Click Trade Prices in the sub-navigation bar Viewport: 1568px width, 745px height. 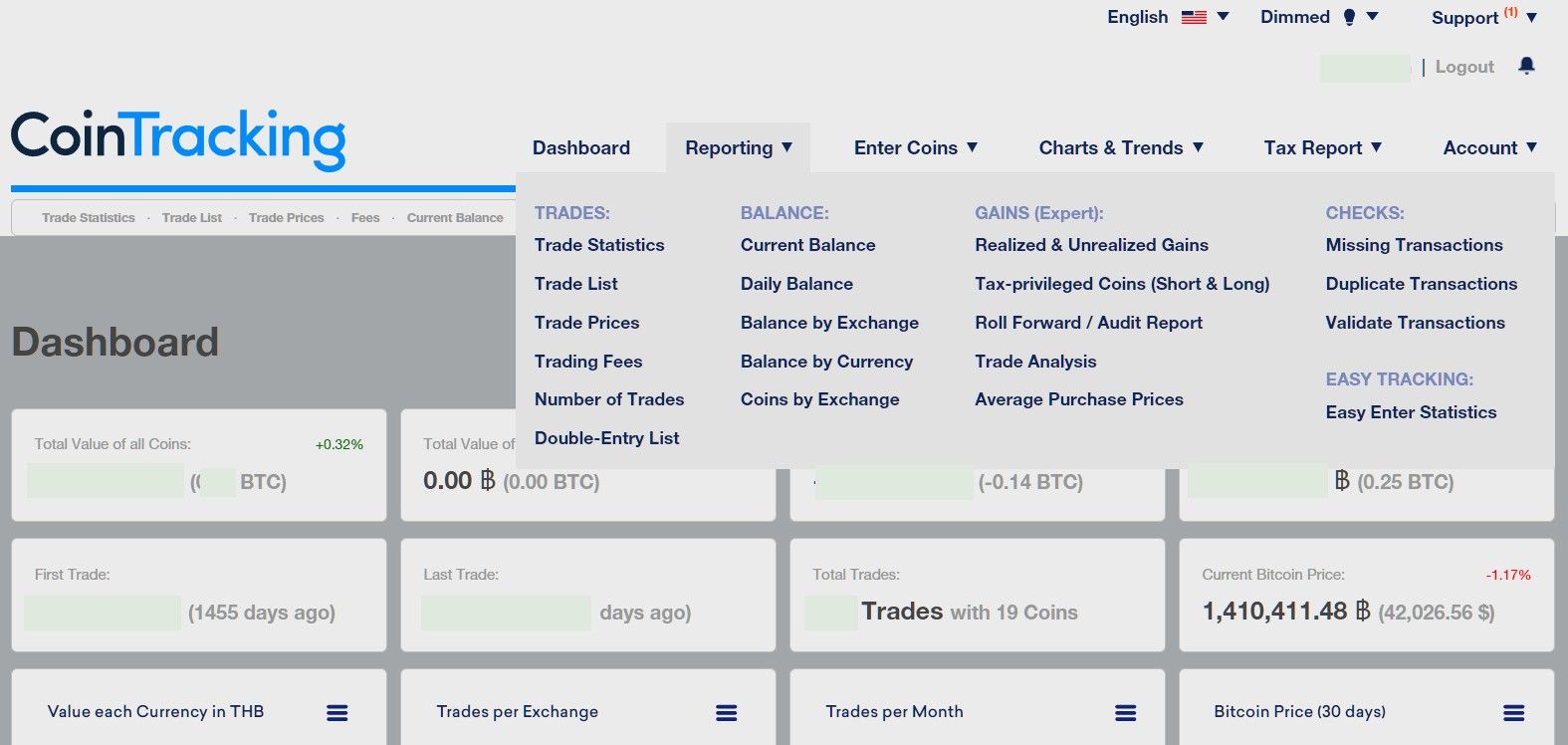point(287,217)
